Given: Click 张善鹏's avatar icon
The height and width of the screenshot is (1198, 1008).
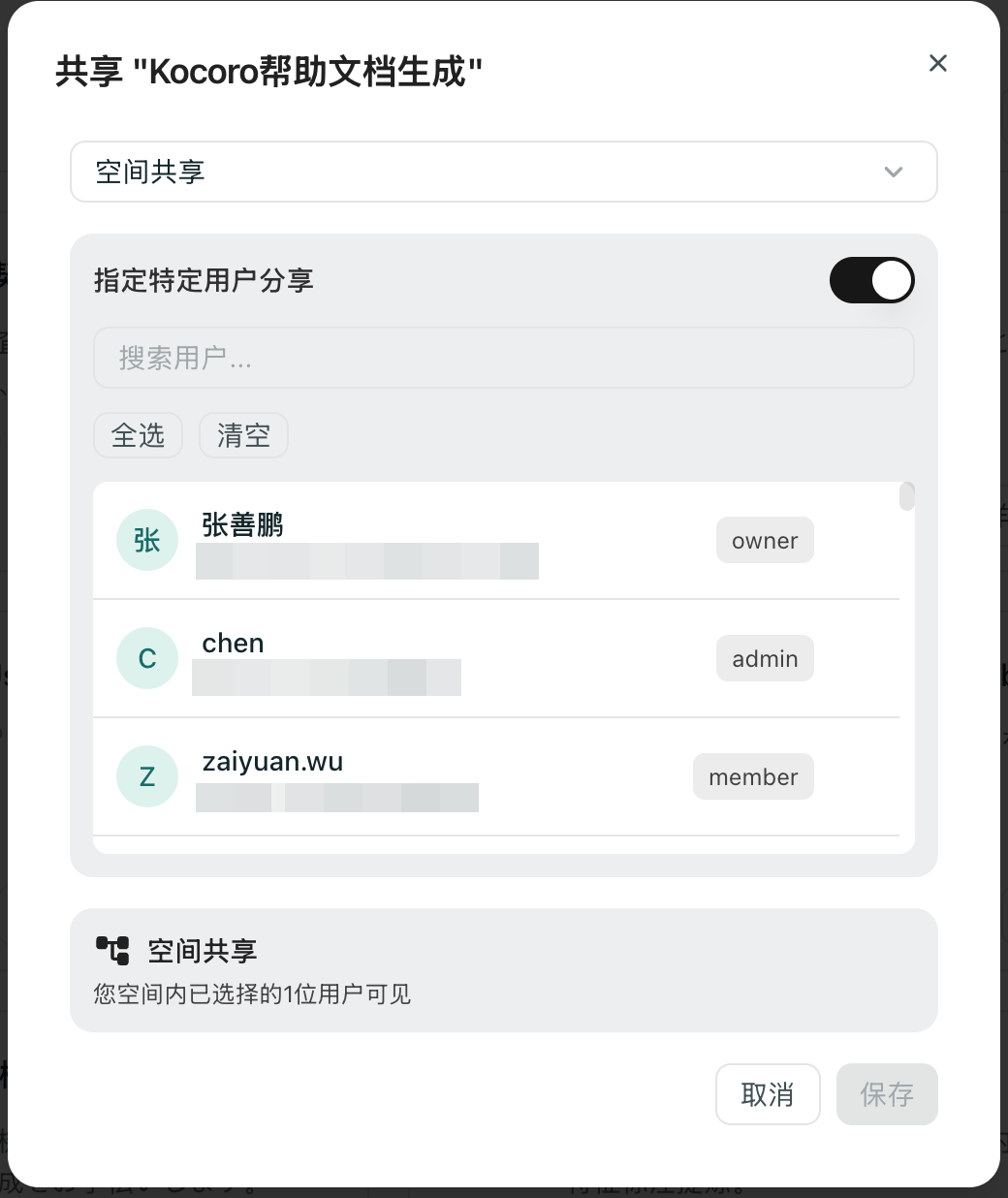Looking at the screenshot, I should pos(147,540).
